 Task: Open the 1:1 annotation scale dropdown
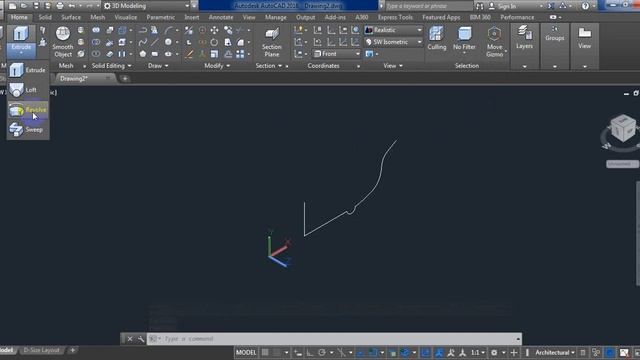tap(478, 352)
